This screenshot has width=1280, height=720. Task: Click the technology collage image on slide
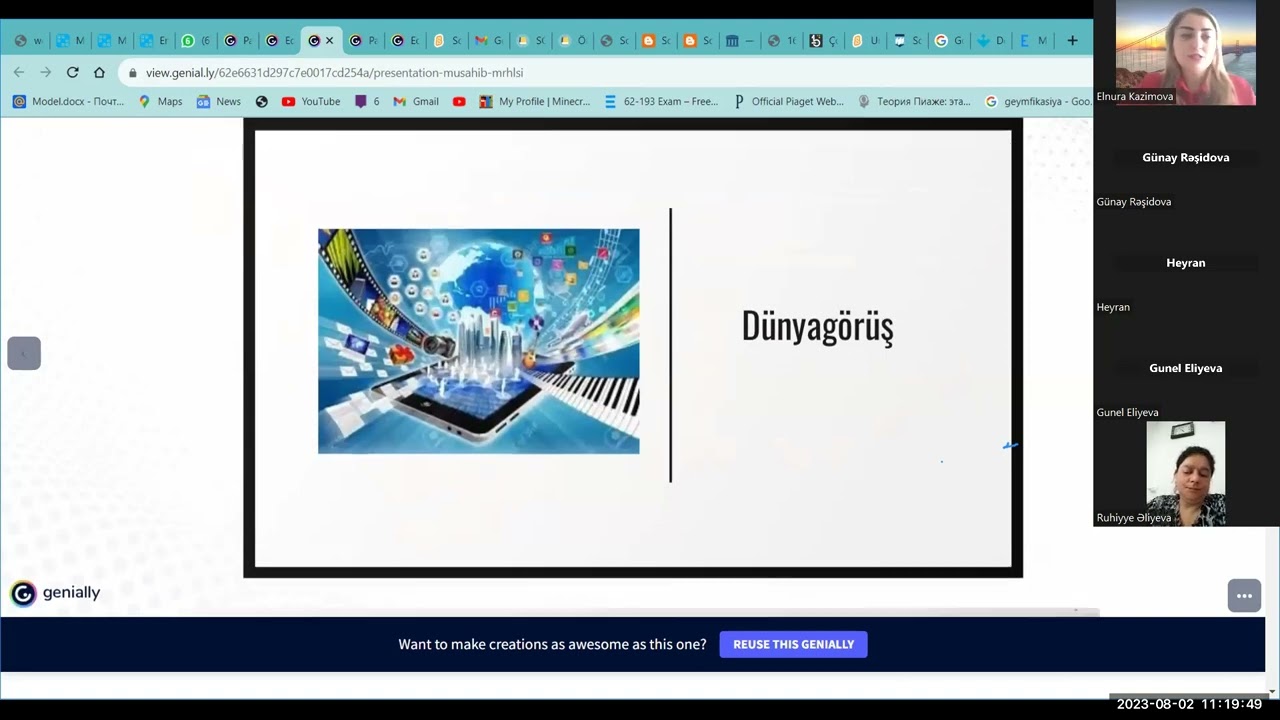[x=478, y=341]
